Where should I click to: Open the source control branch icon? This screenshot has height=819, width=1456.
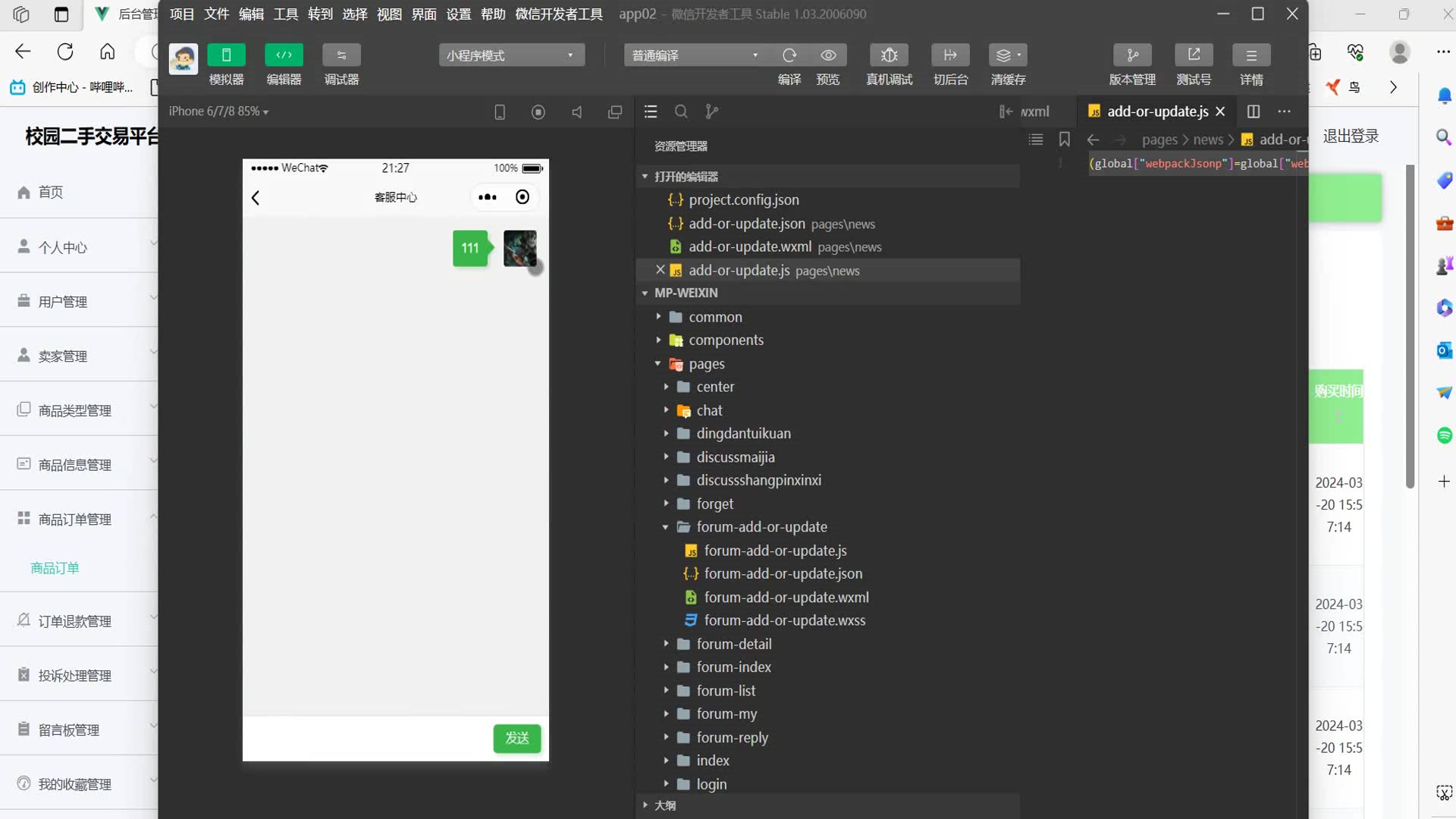click(711, 112)
